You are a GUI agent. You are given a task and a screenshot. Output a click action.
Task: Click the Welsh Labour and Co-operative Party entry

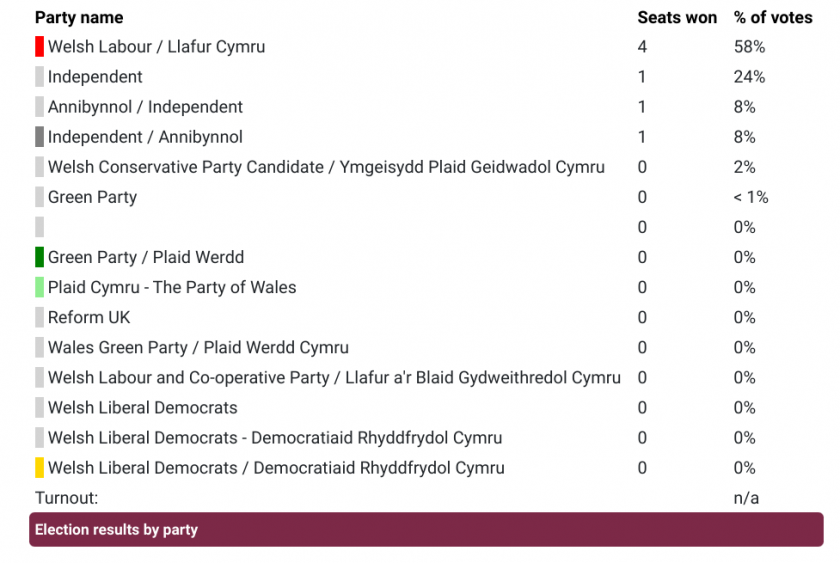[334, 378]
